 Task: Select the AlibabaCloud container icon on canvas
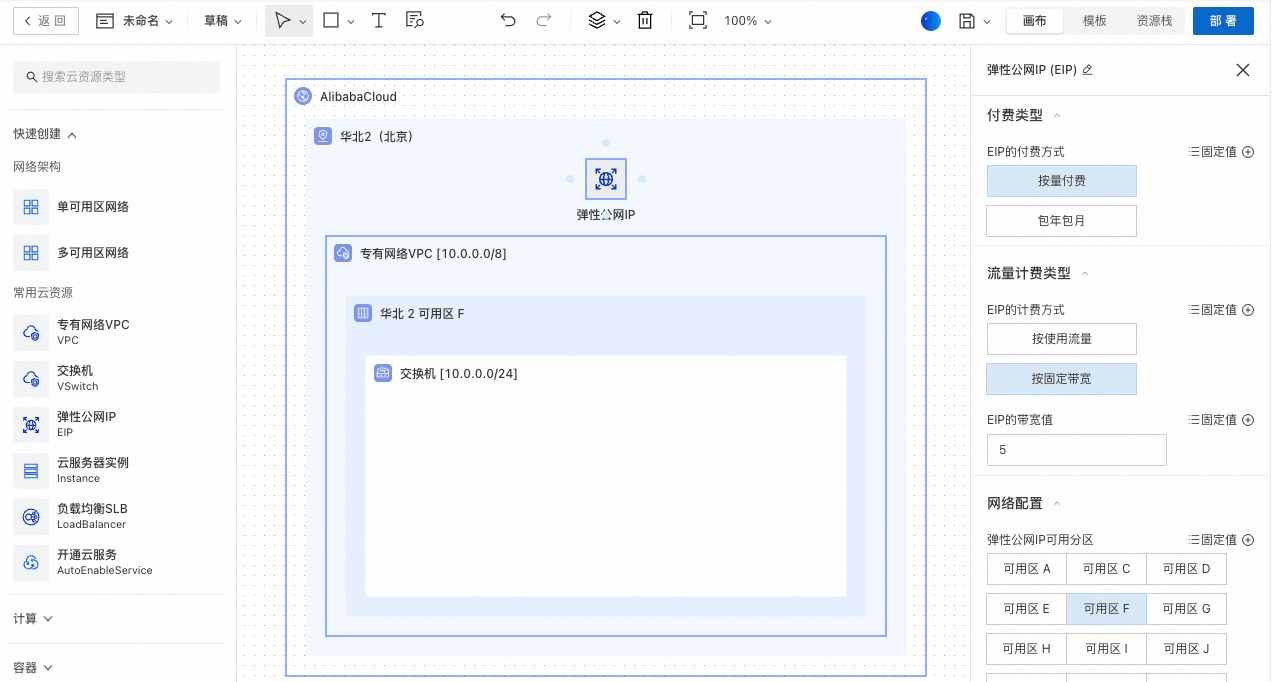(303, 97)
